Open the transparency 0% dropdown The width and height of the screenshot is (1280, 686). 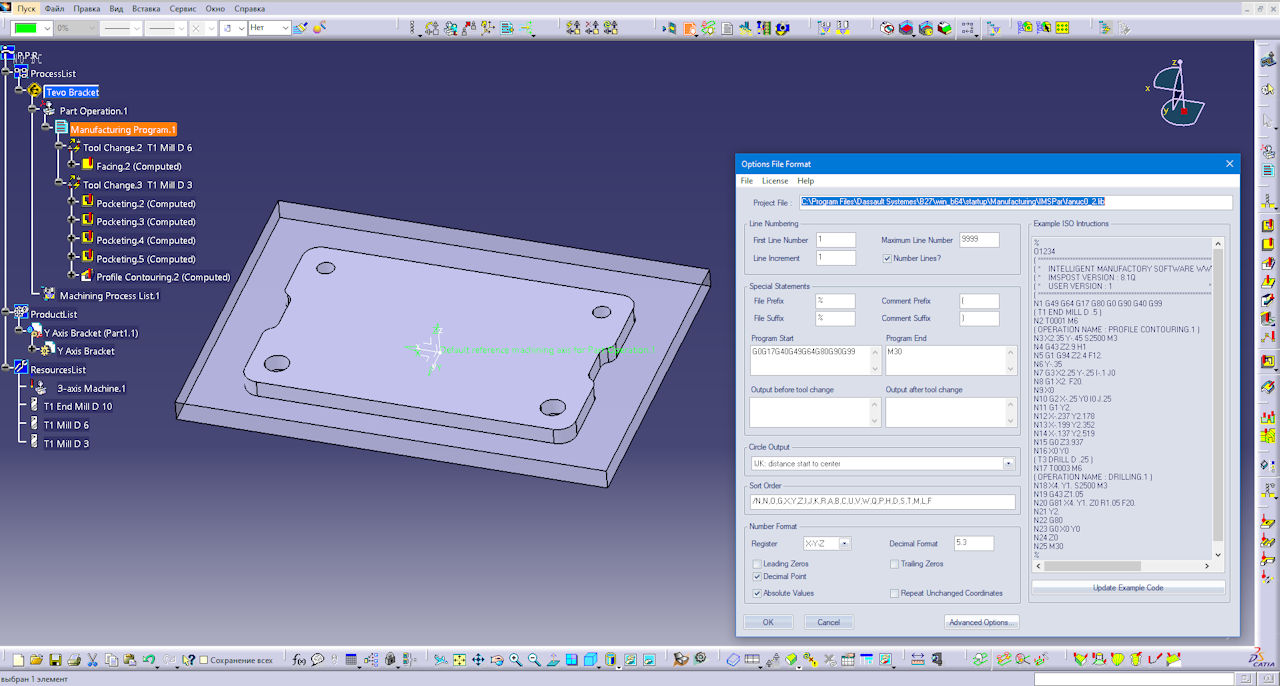tap(92, 28)
